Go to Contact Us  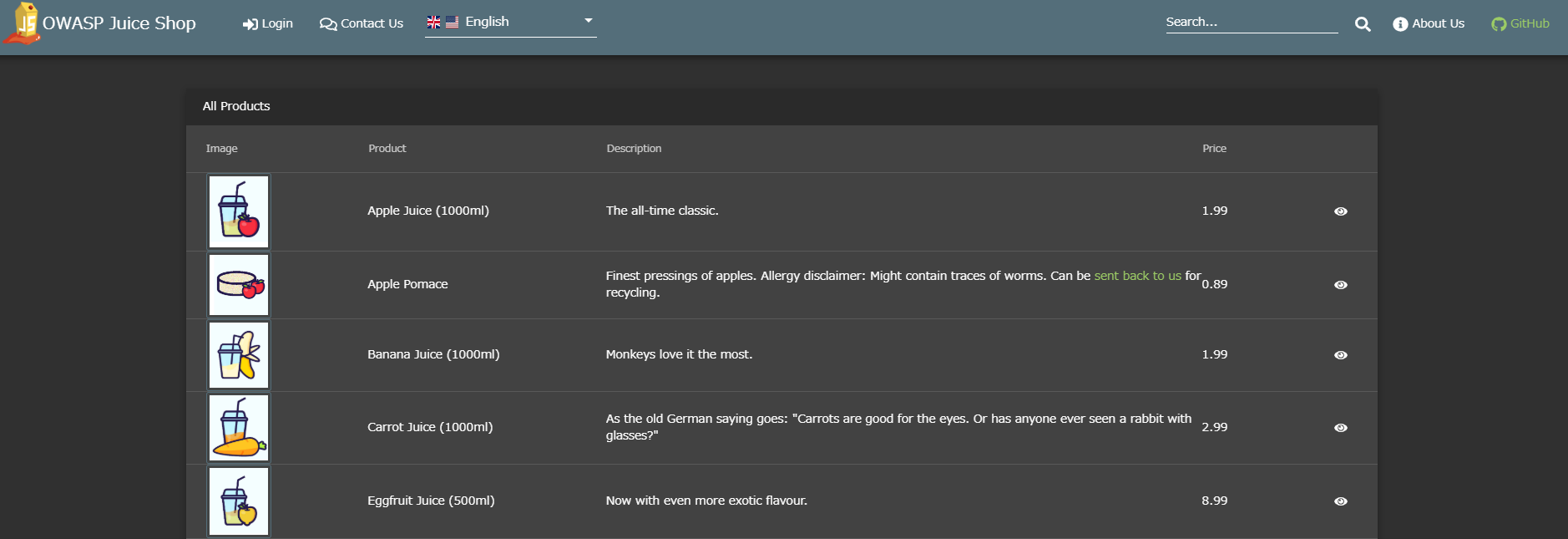coord(362,23)
